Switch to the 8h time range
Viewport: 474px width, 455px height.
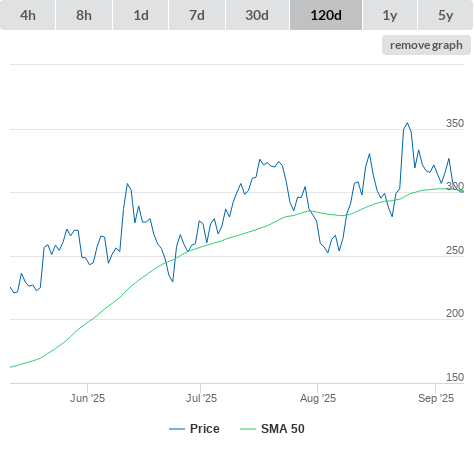pos(84,15)
